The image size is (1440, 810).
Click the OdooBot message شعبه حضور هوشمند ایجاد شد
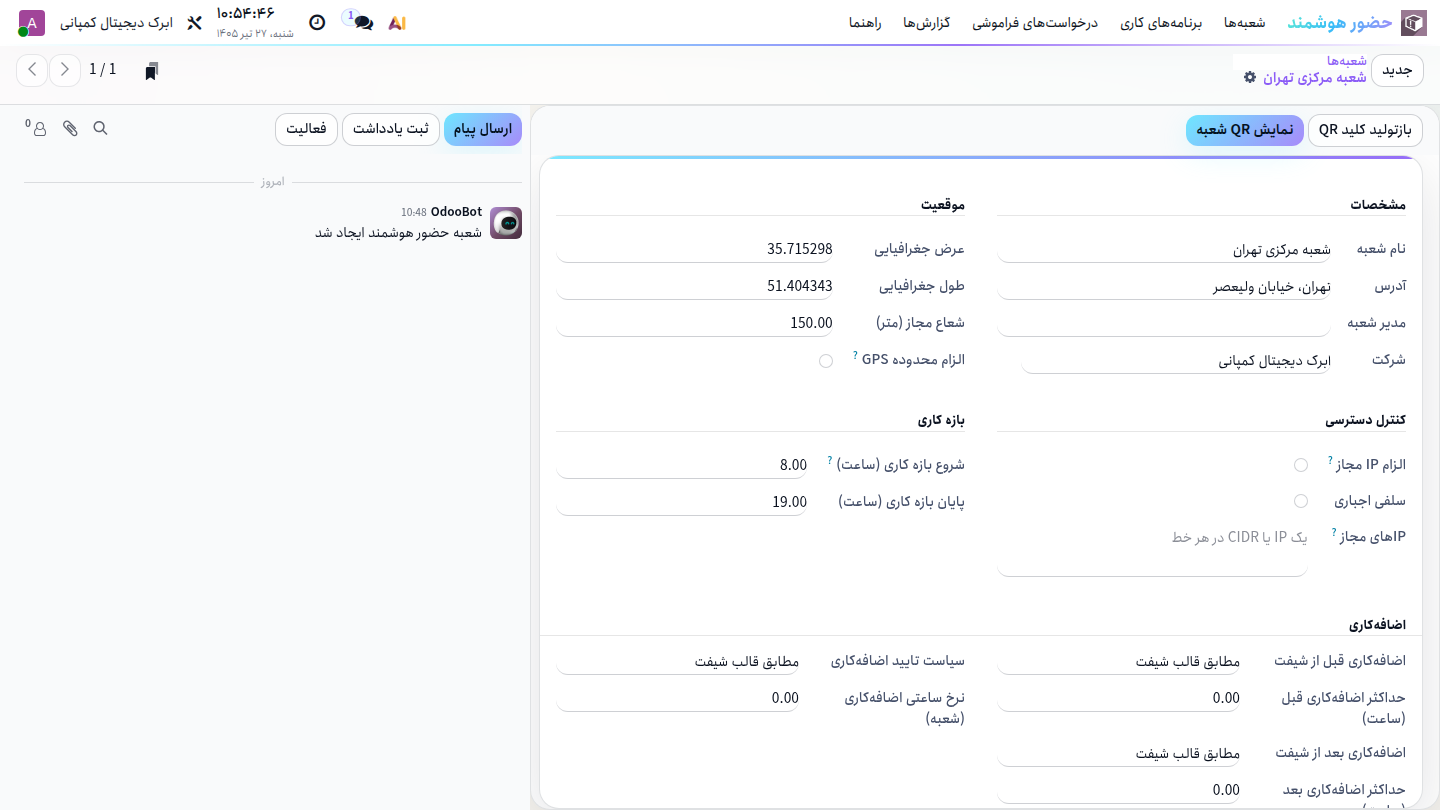tap(399, 232)
